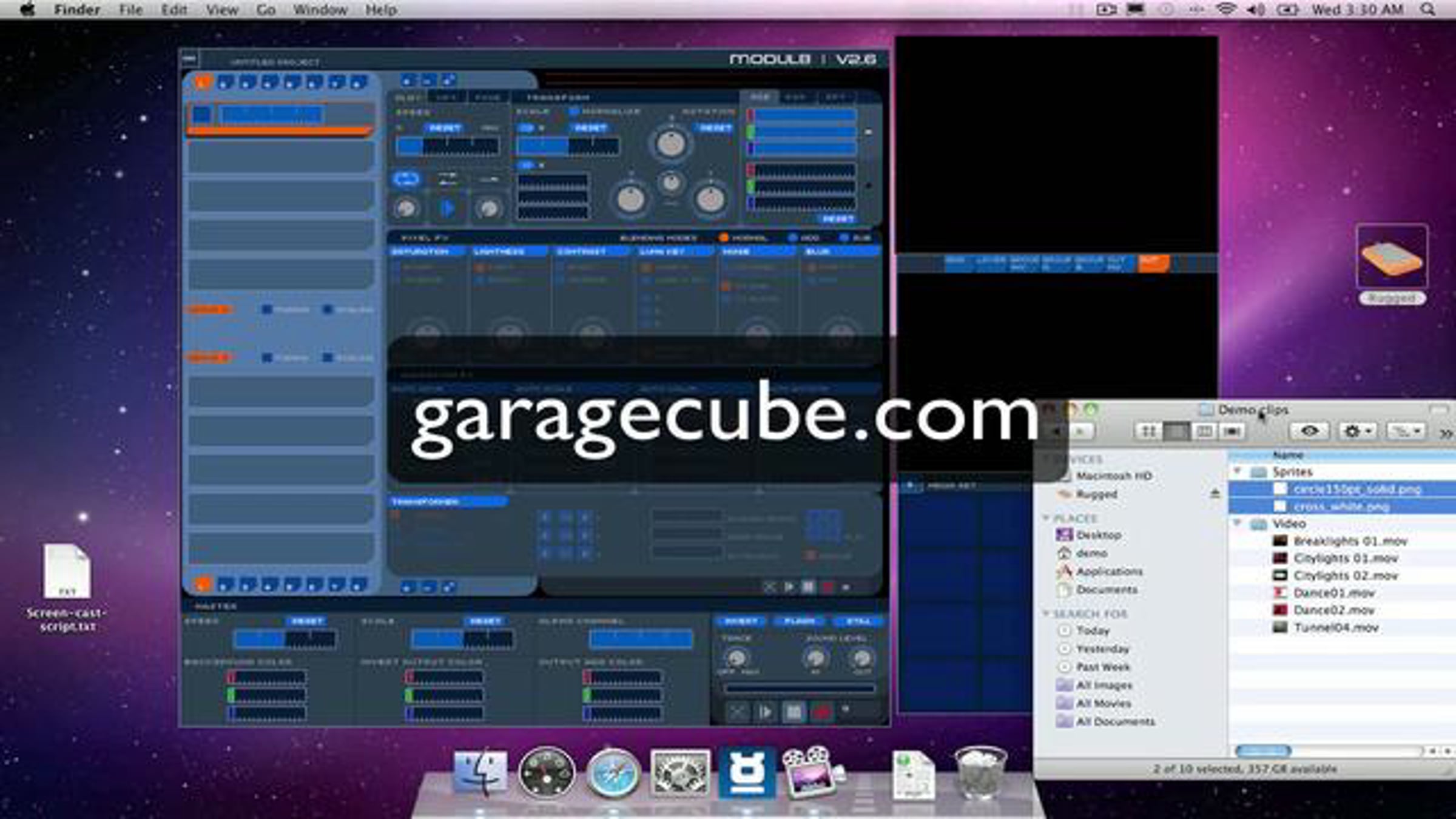Click the Modul8 app icon in the Dock
1456x819 pixels.
(747, 772)
